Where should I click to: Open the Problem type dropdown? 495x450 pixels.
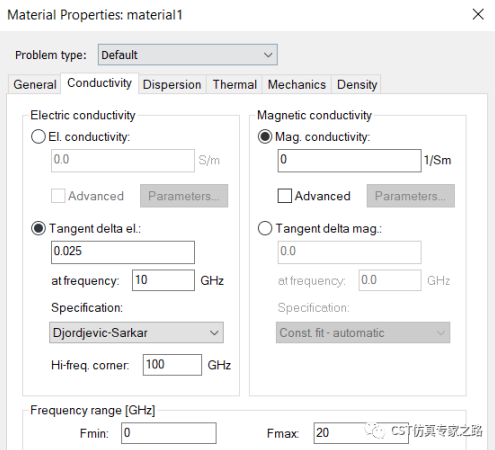click(188, 55)
